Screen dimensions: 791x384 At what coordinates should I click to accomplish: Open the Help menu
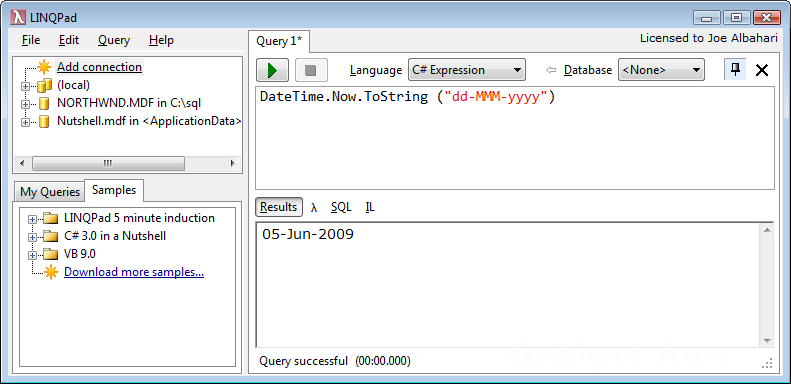click(161, 40)
